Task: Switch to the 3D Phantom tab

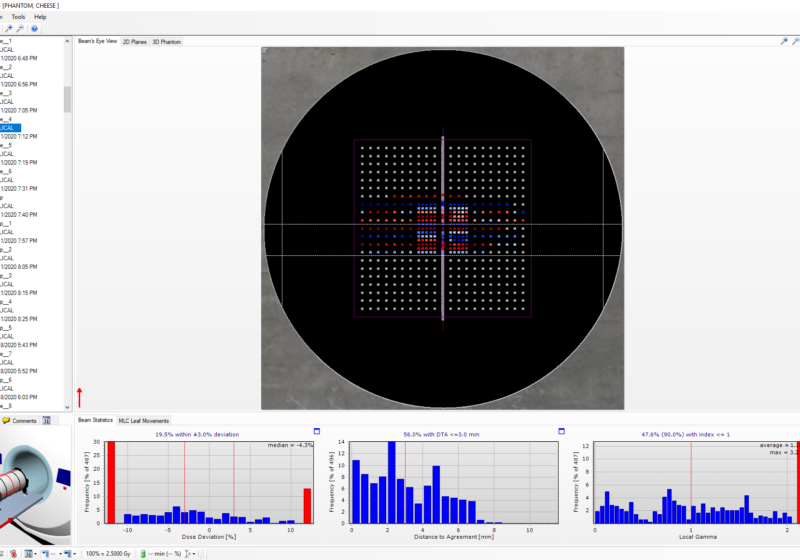Action: (166, 42)
